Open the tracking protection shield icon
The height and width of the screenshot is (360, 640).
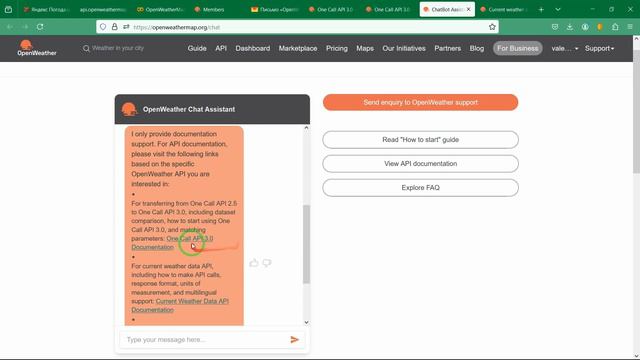click(x=103, y=27)
